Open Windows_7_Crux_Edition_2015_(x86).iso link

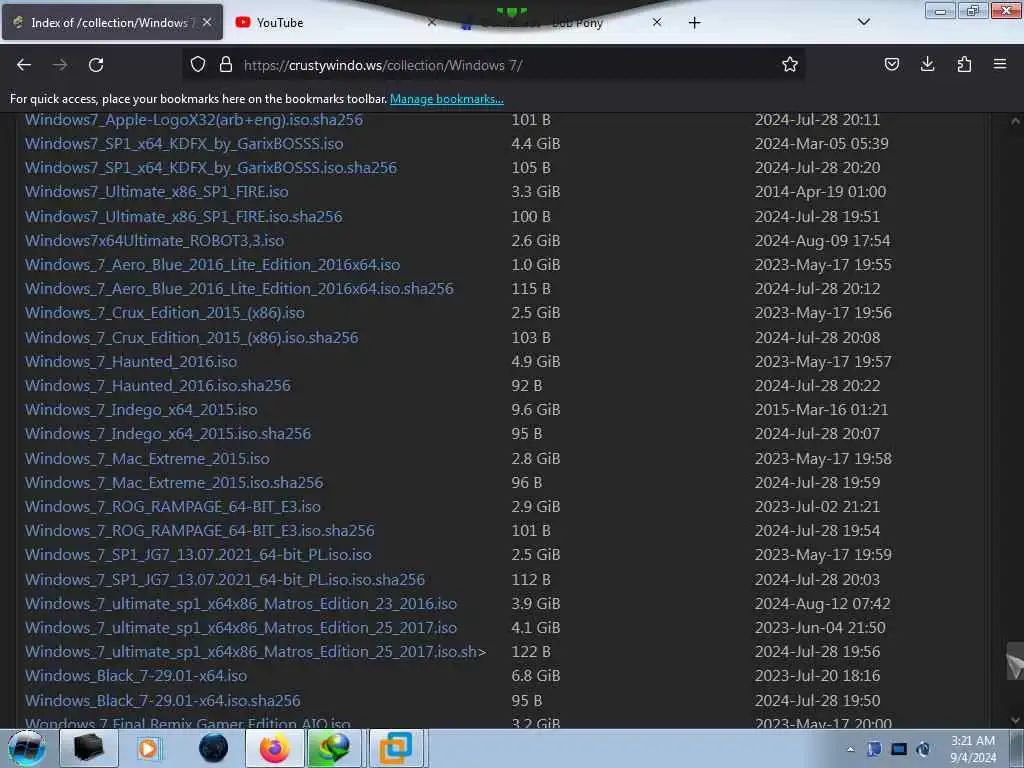pyautogui.click(x=165, y=313)
